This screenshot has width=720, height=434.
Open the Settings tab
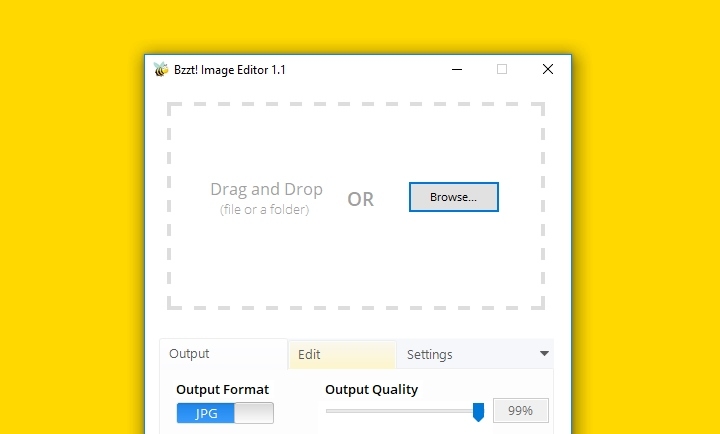[465, 355]
